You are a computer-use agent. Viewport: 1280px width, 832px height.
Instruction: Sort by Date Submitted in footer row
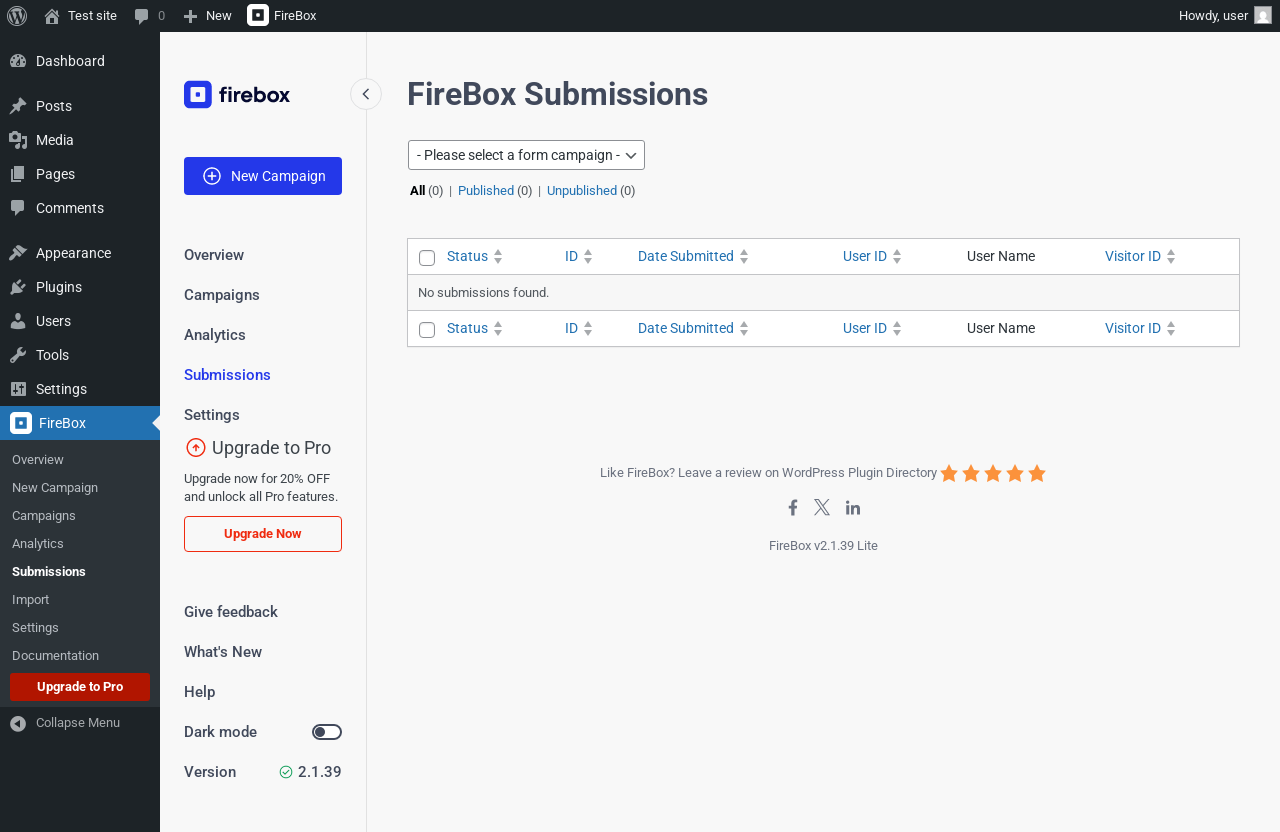(694, 328)
